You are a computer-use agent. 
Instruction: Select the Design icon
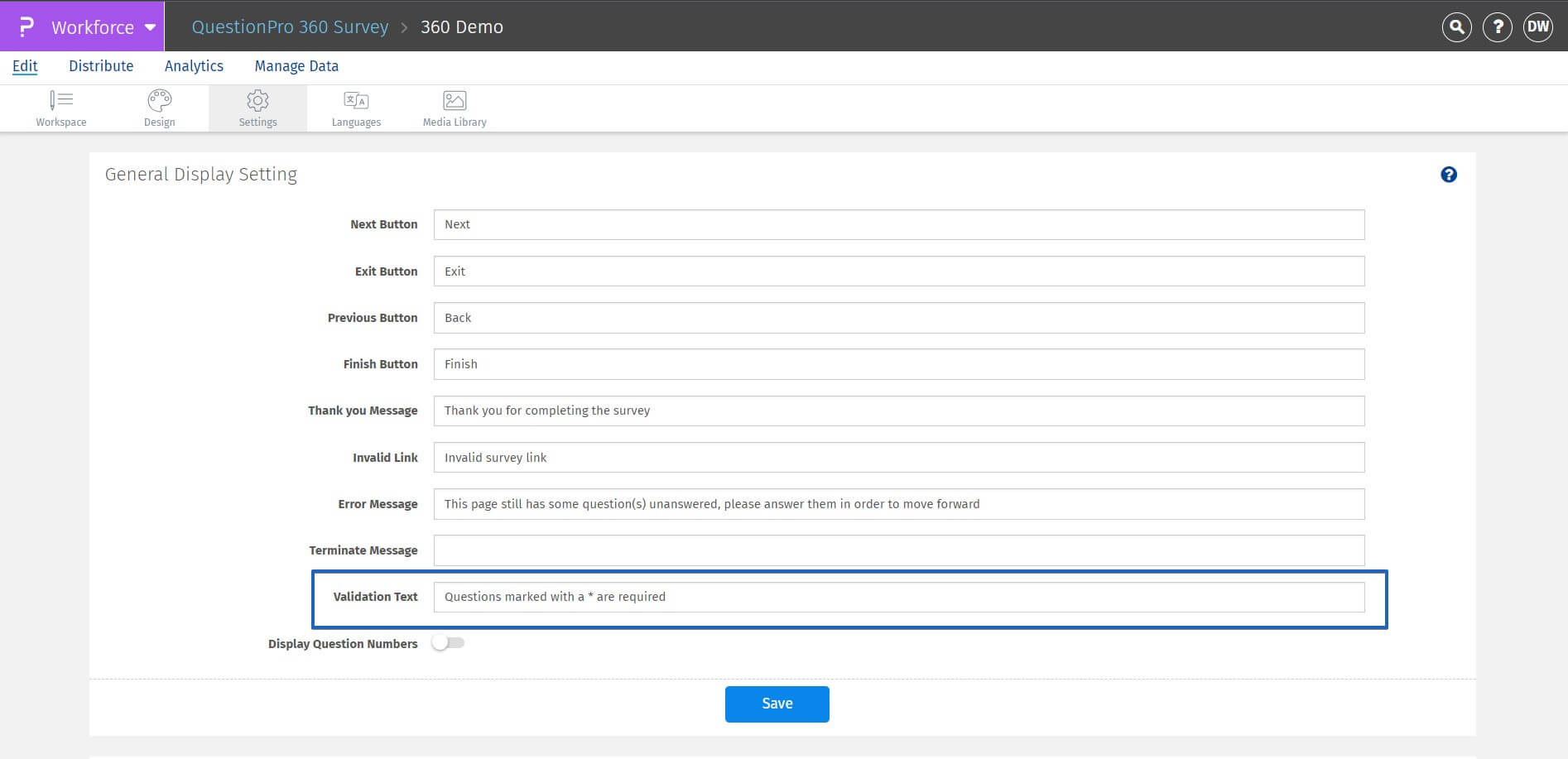pyautogui.click(x=158, y=108)
